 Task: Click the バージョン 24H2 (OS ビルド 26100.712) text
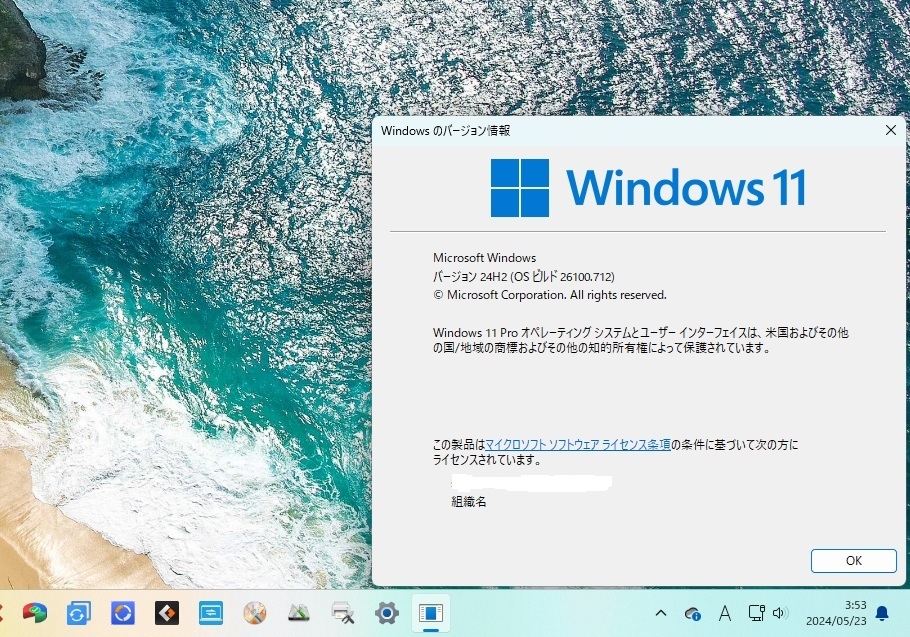(523, 277)
